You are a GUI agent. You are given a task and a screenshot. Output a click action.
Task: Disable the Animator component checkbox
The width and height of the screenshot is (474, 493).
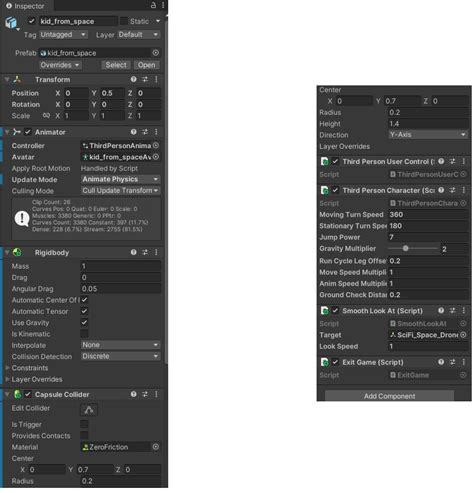click(28, 132)
